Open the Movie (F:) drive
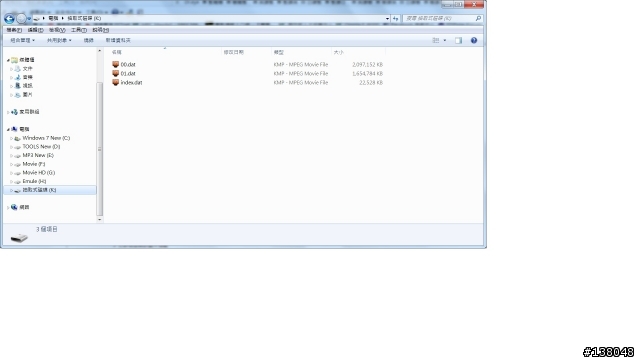Screen dimensions: 640x360 [34, 164]
